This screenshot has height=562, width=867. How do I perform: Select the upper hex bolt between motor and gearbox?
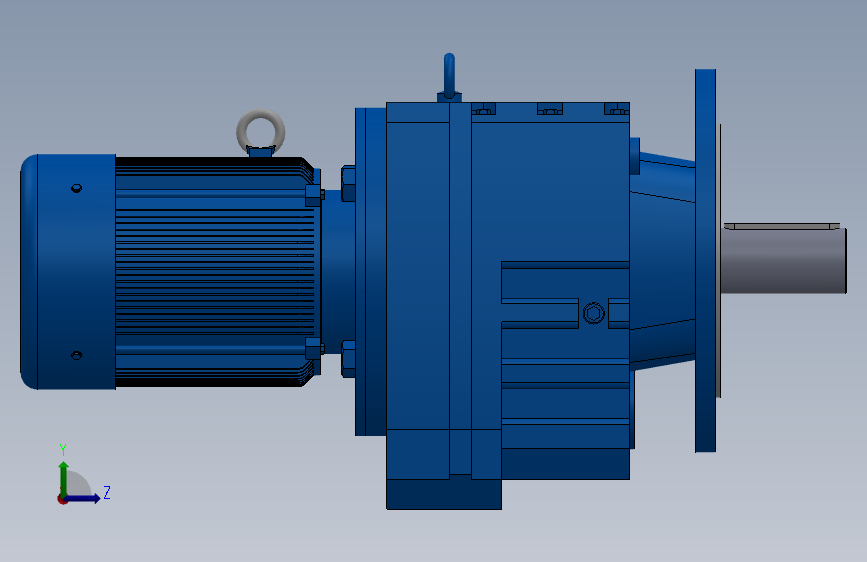tap(348, 183)
